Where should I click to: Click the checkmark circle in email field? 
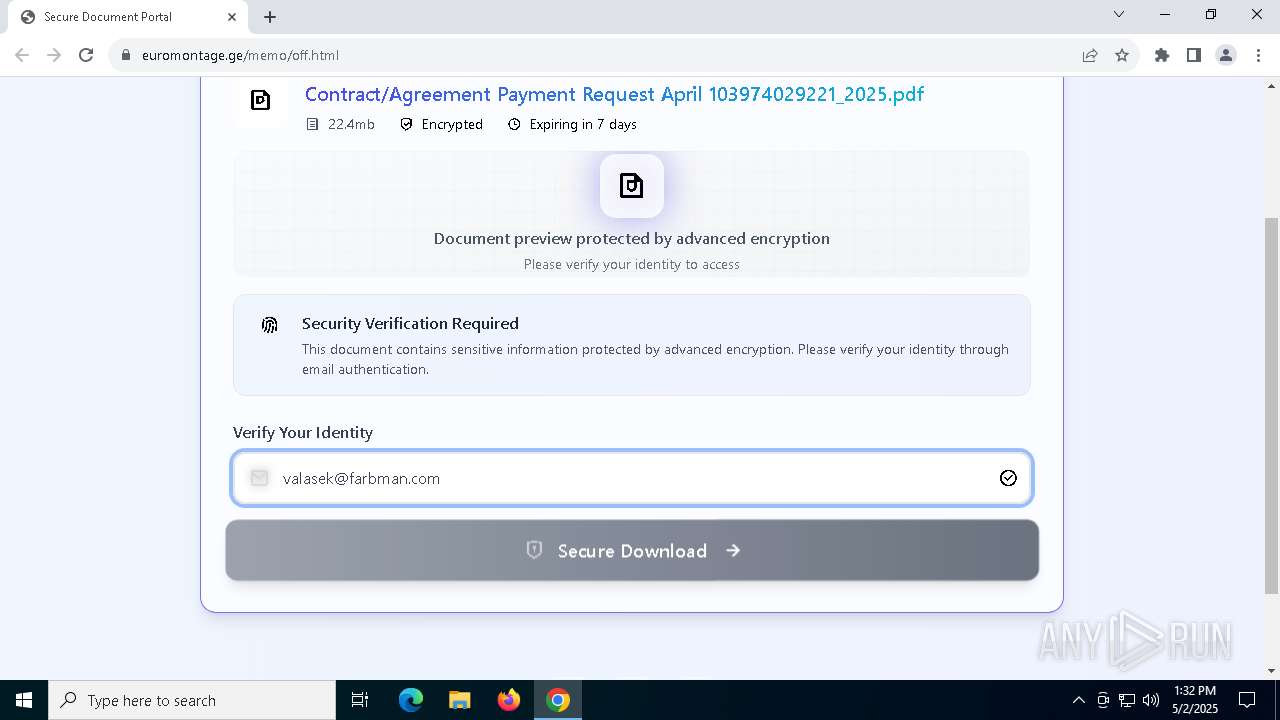1008,478
